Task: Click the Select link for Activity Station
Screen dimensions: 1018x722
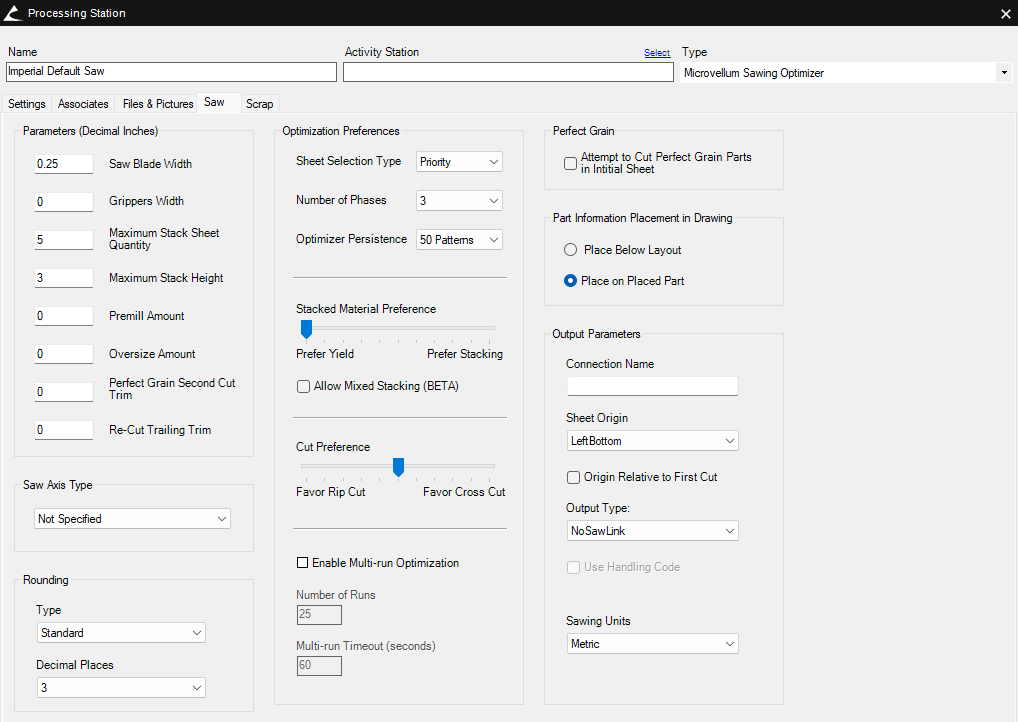Action: 657,53
